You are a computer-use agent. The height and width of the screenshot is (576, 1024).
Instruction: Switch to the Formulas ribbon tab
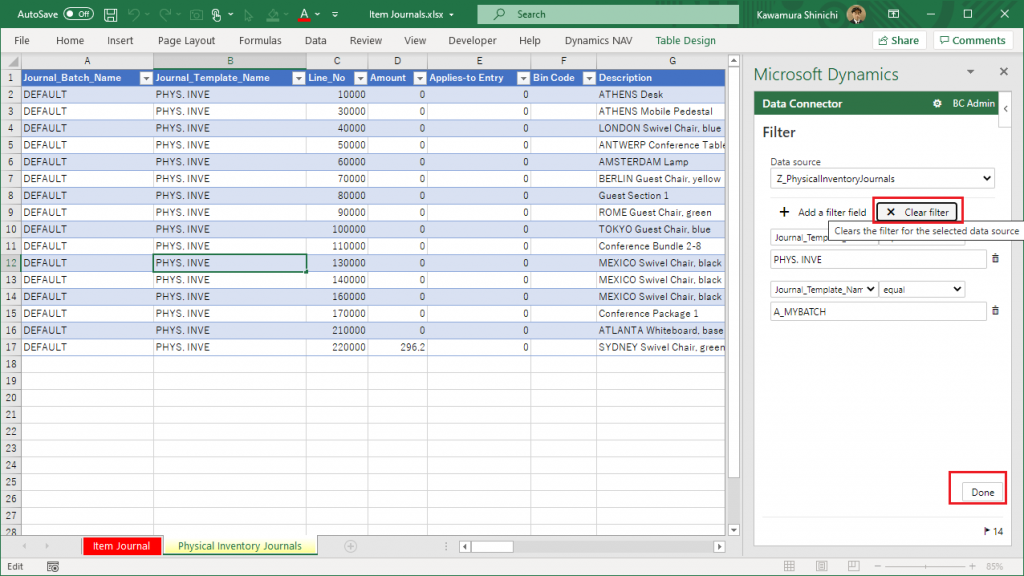(260, 40)
